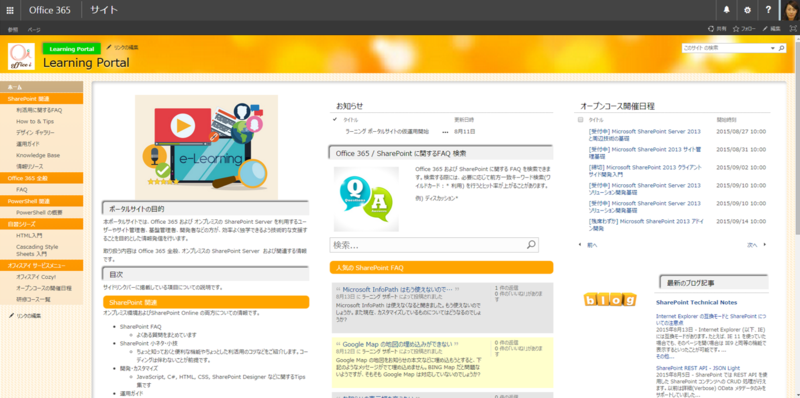Open 利活用に関するFAQ in sidebar
The image size is (800, 398).
point(39,110)
